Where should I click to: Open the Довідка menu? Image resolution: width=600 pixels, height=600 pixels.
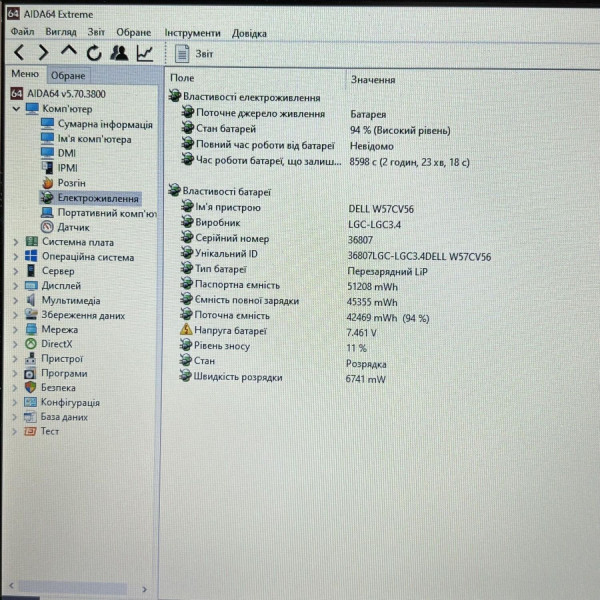tap(249, 34)
